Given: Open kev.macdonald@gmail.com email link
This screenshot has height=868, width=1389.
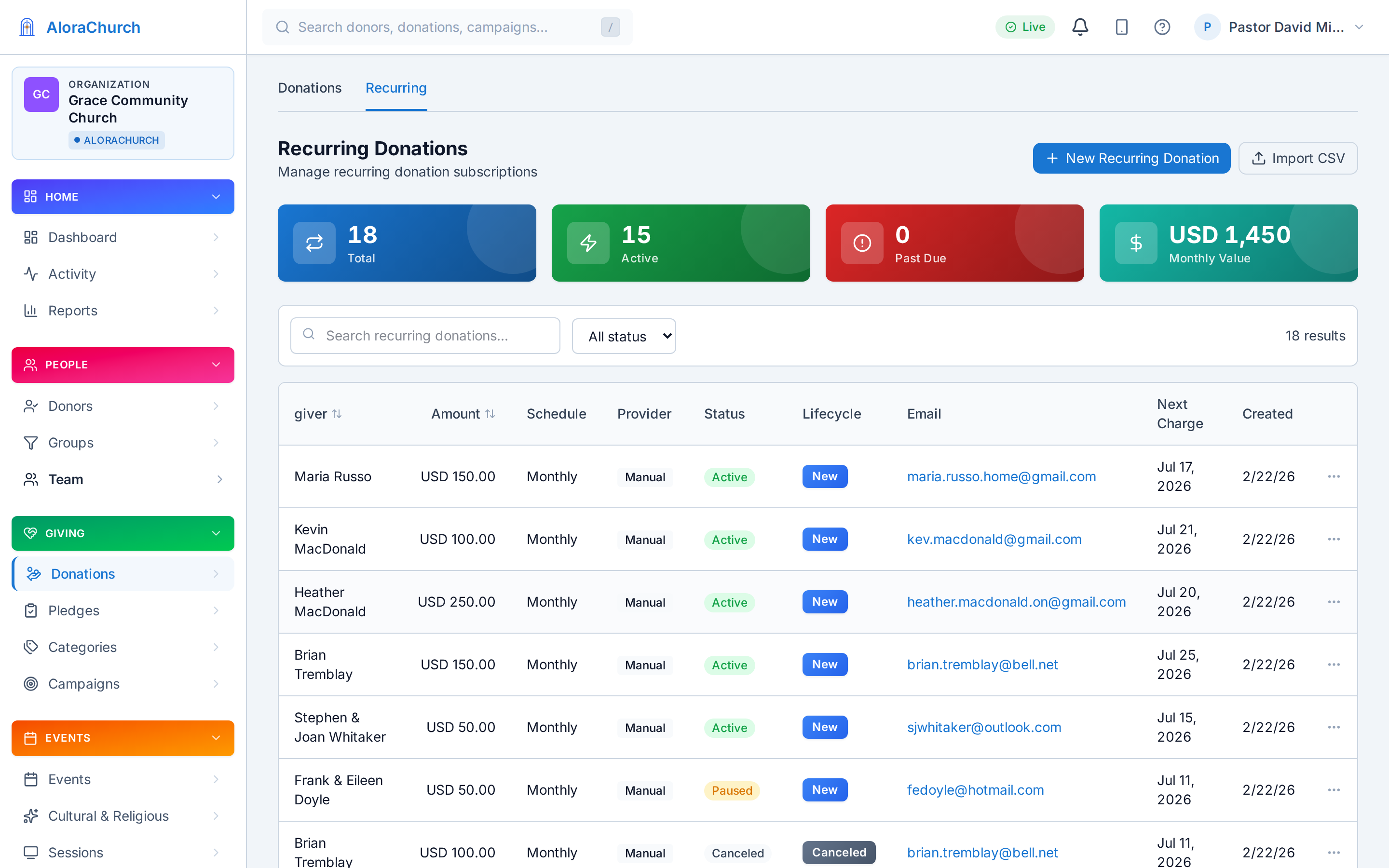Looking at the screenshot, I should click(x=994, y=539).
